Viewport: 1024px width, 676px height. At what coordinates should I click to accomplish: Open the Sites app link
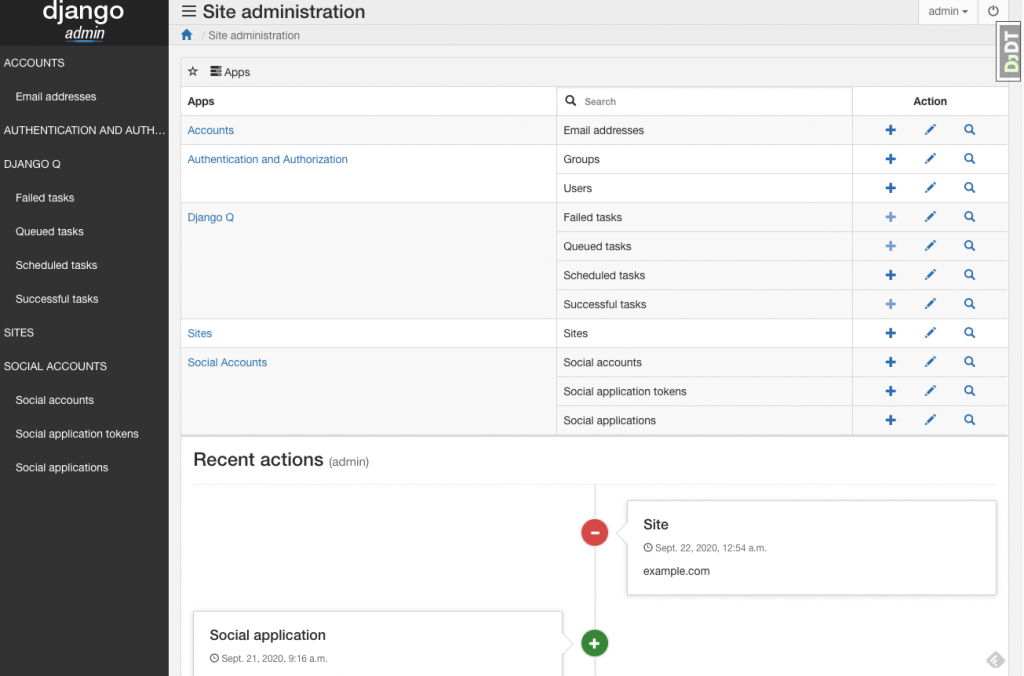click(x=199, y=333)
